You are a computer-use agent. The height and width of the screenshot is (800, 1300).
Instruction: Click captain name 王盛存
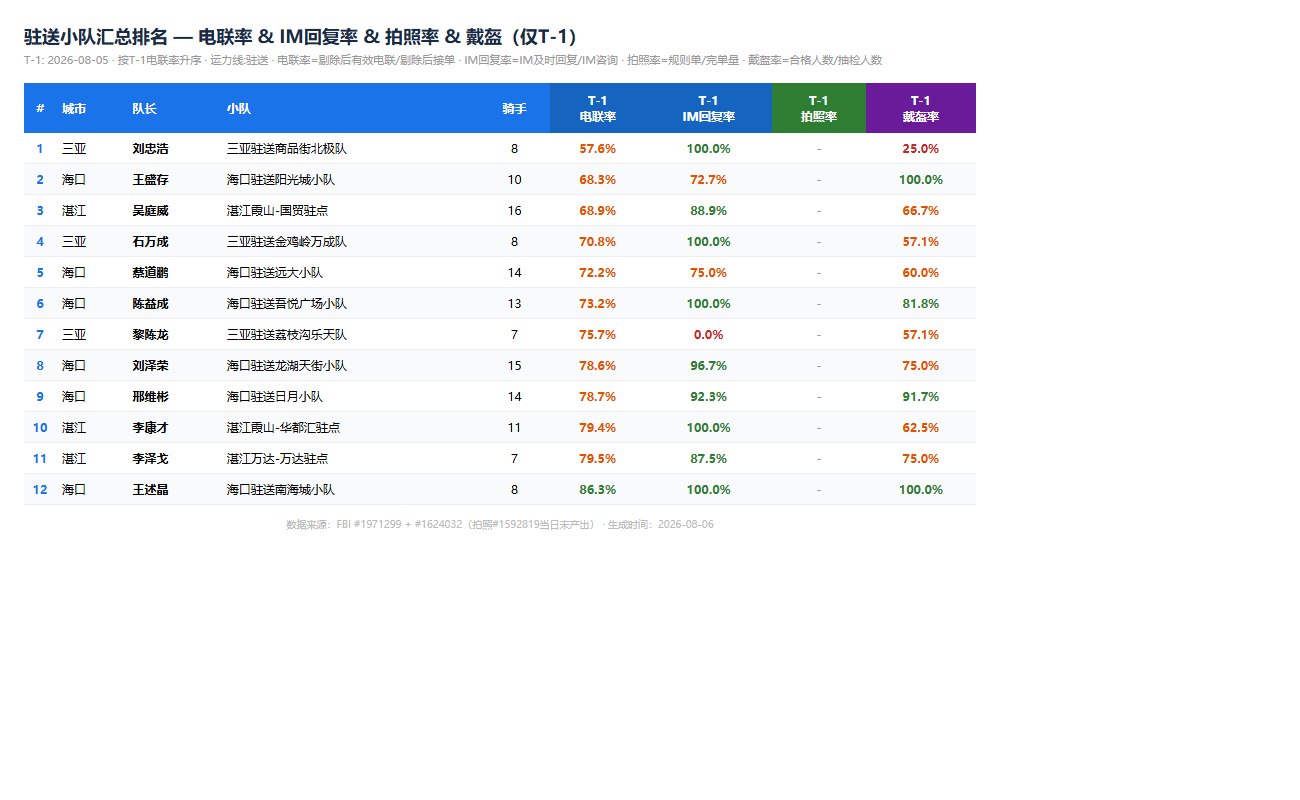point(150,180)
